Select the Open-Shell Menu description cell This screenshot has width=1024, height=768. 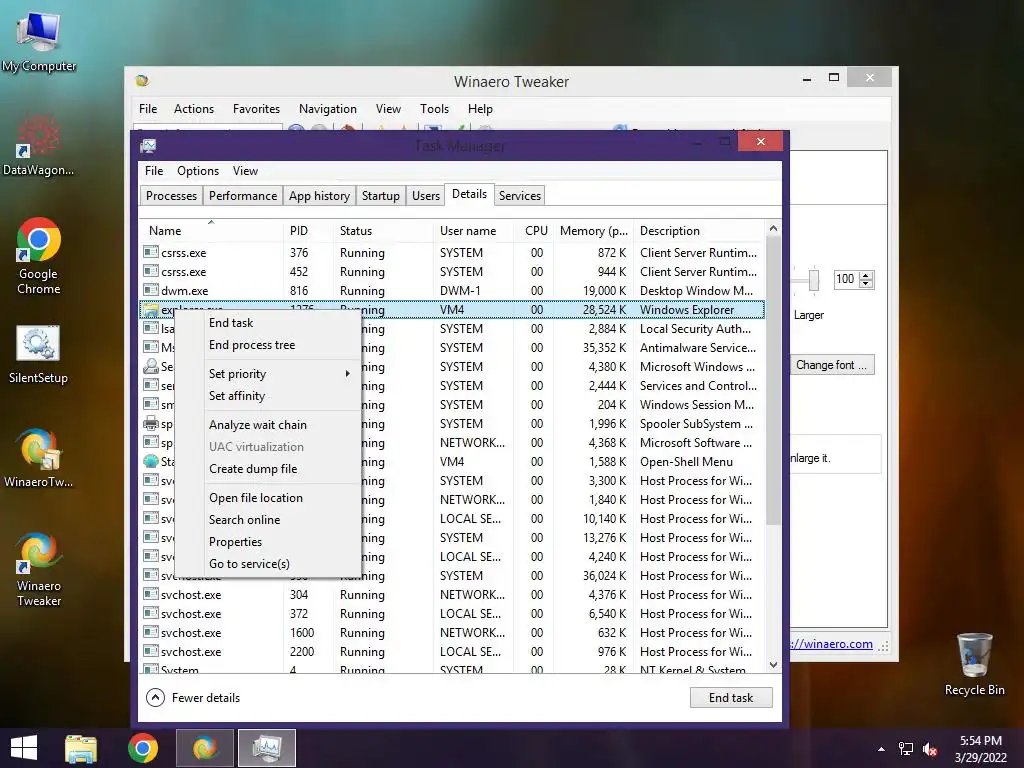click(x=699, y=462)
